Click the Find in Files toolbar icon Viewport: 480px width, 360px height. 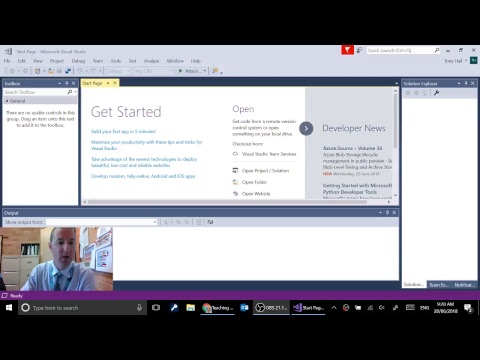pos(215,71)
